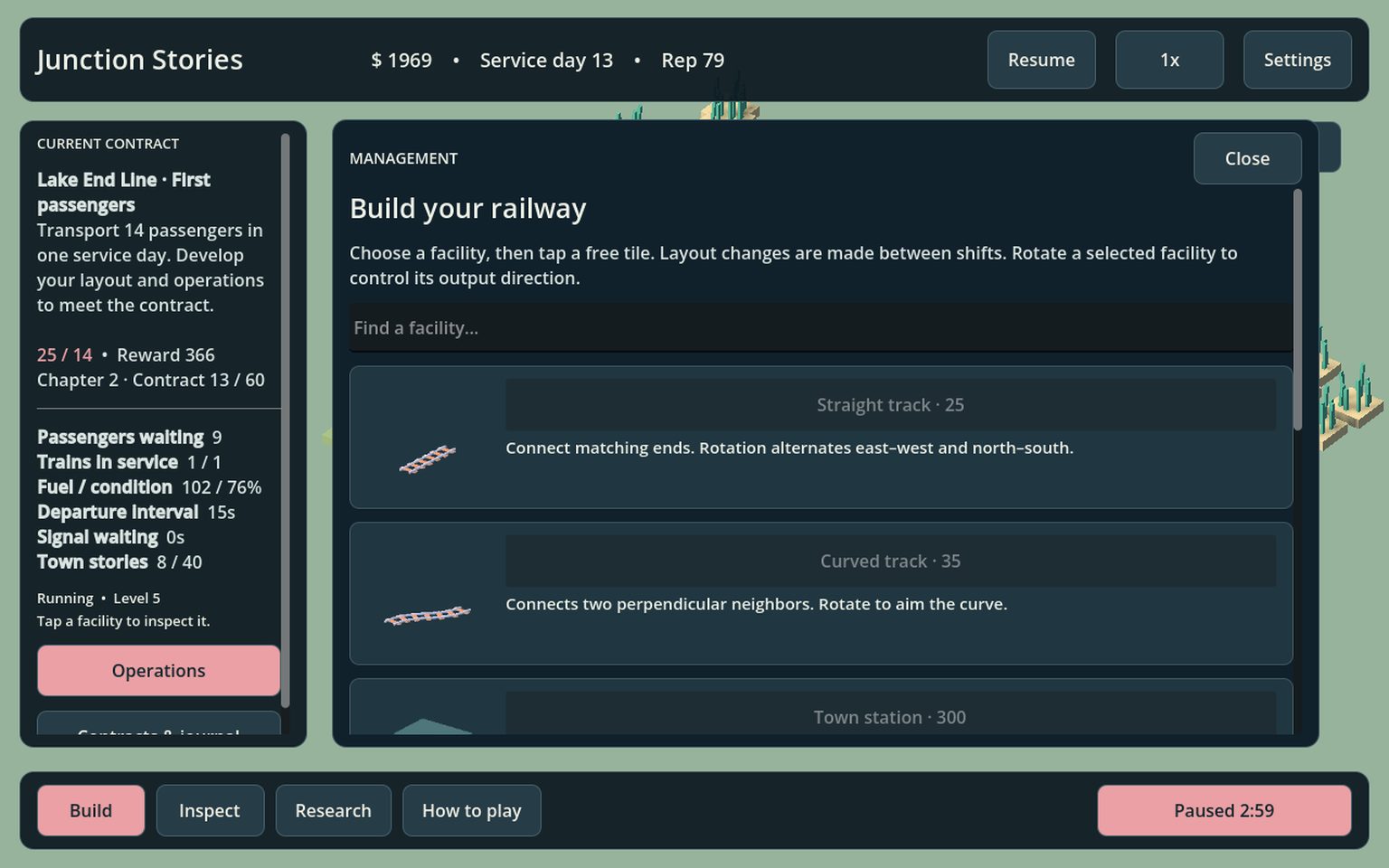This screenshot has width=1389, height=868.
Task: Click the $ 1969 money readout
Action: 402,60
